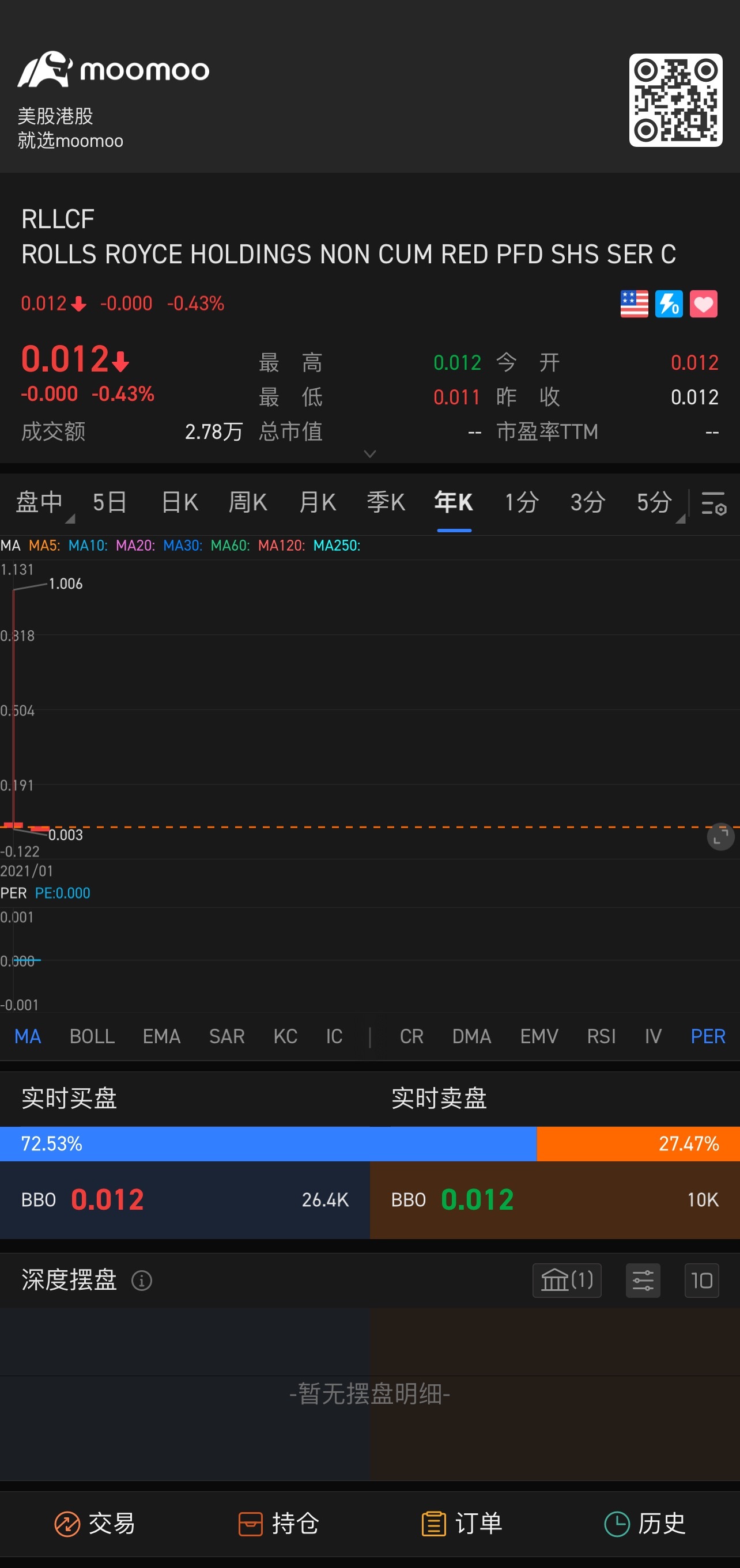Image resolution: width=740 pixels, height=1568 pixels.
Task: Tap the US flag market icon
Action: point(634,304)
